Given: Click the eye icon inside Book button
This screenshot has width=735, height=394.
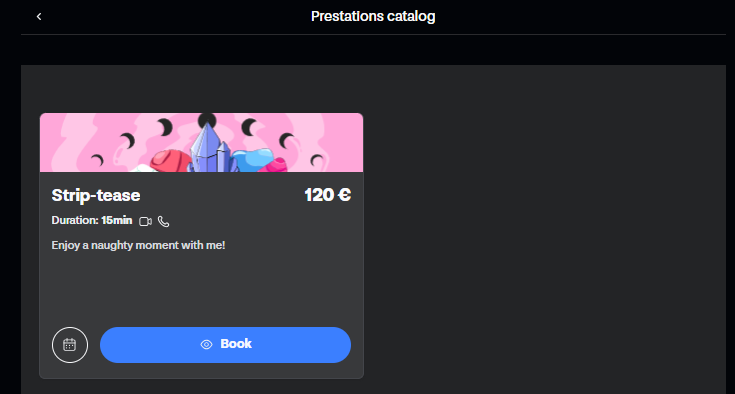Looking at the screenshot, I should (x=206, y=345).
